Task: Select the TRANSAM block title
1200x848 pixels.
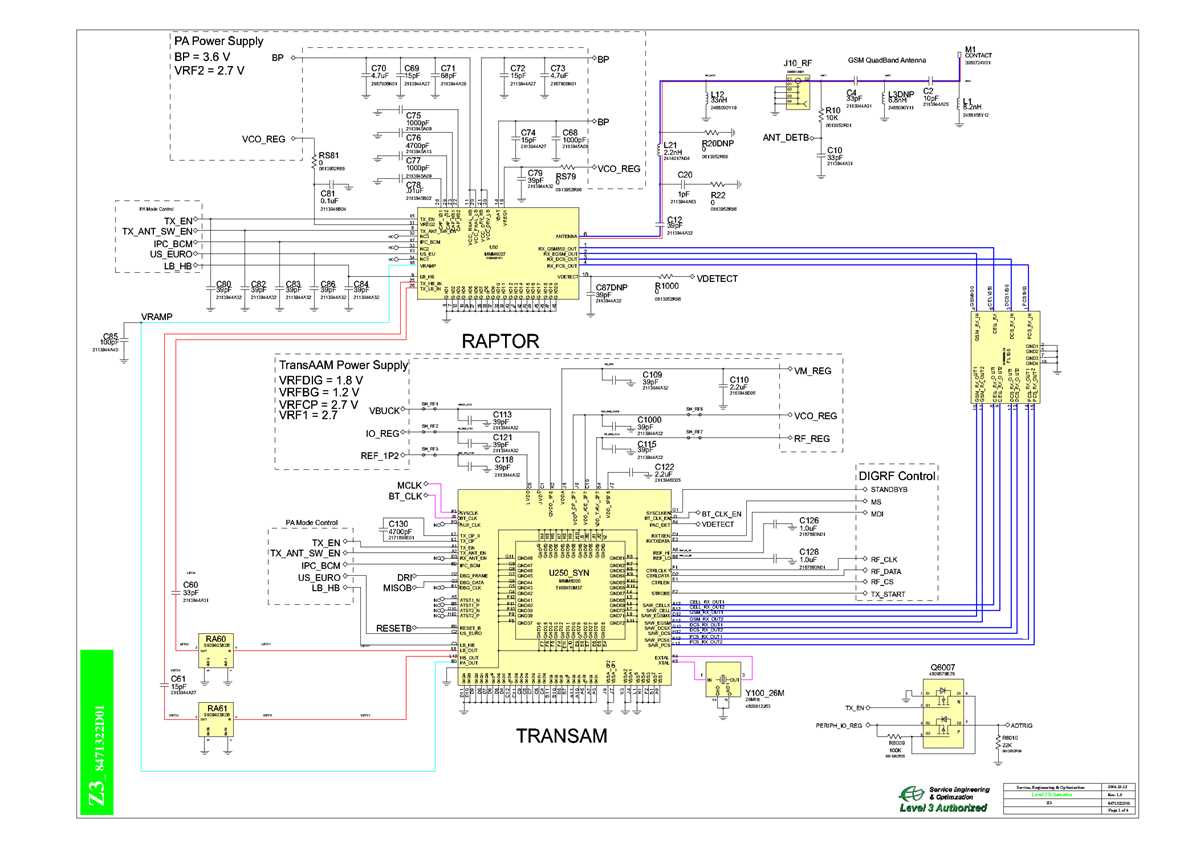Action: [x=561, y=737]
